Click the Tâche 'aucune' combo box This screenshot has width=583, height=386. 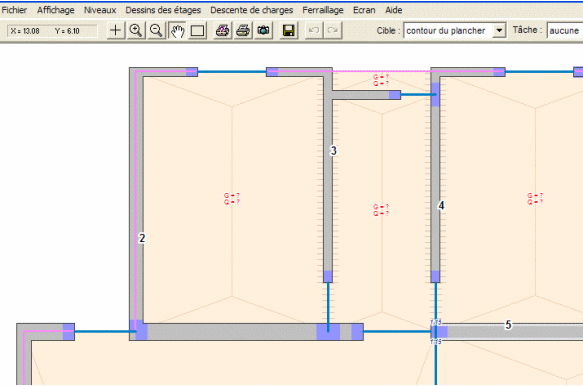(564, 30)
